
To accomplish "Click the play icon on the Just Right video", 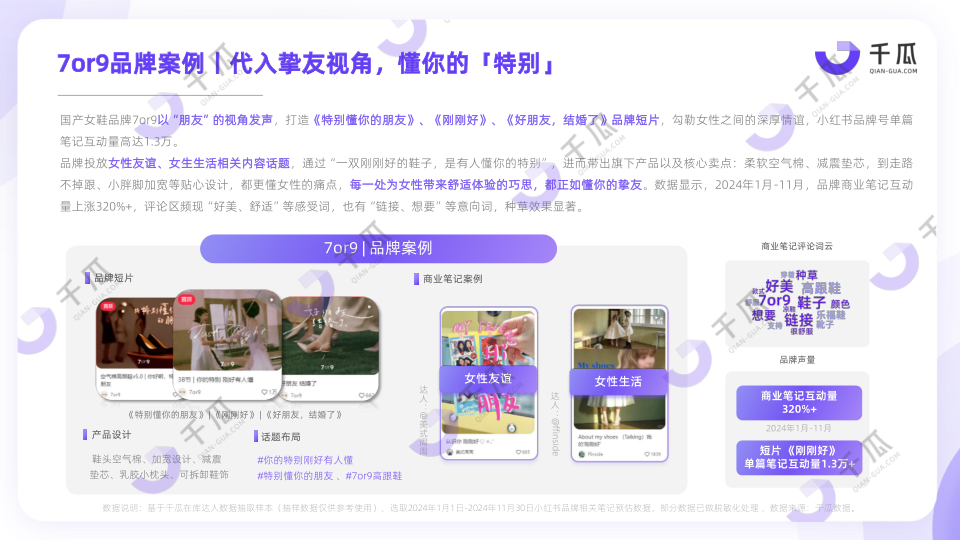I will tap(271, 300).
